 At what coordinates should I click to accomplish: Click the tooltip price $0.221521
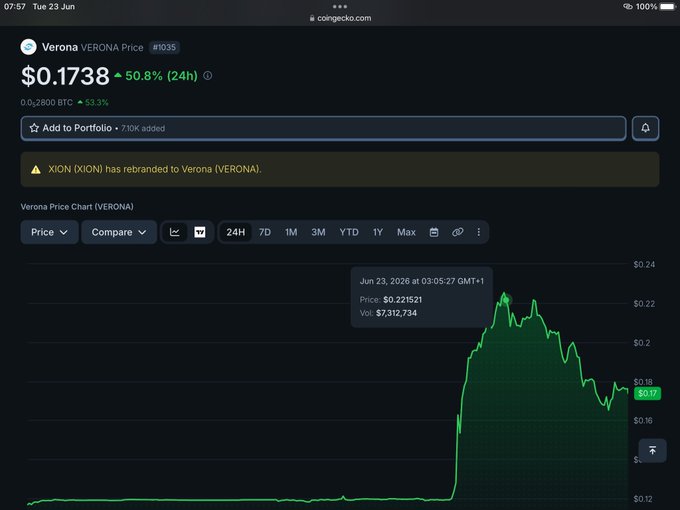point(402,300)
